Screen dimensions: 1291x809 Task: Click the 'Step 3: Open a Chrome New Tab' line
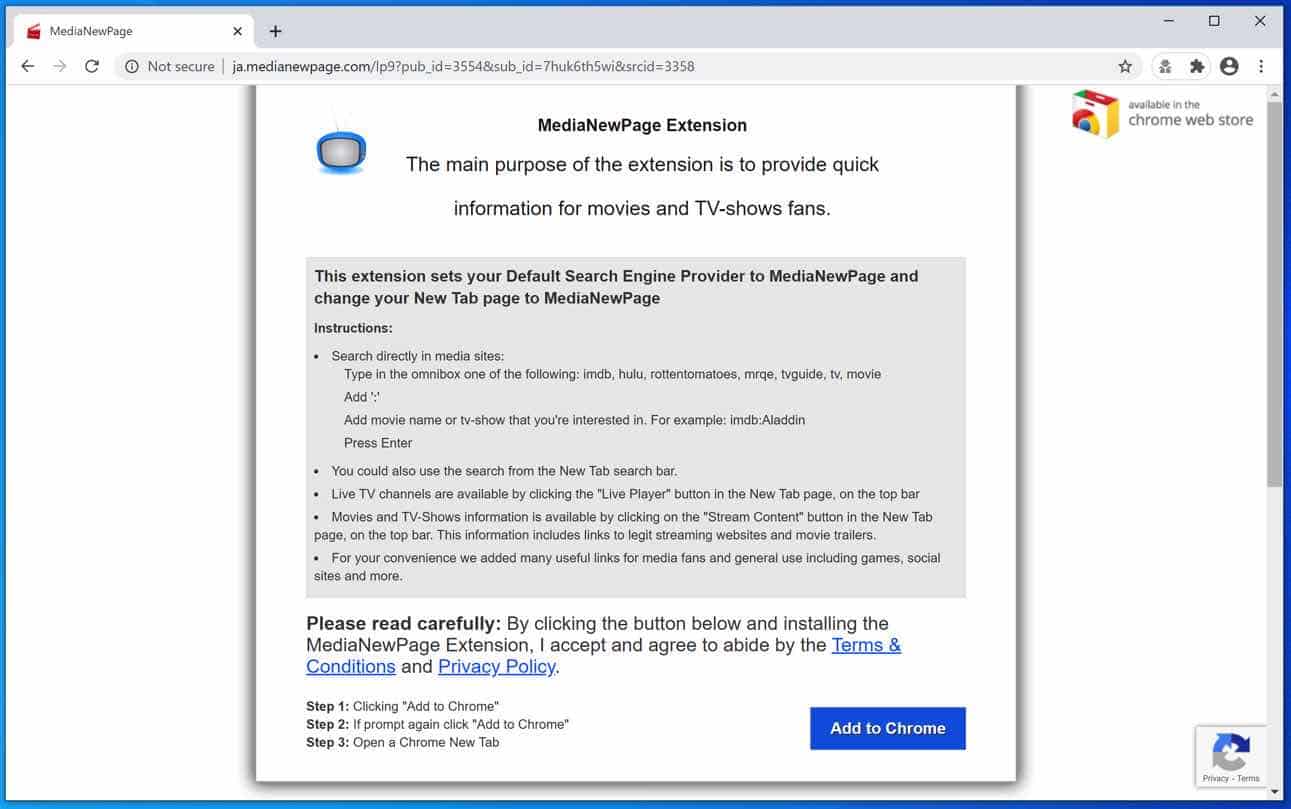point(402,742)
